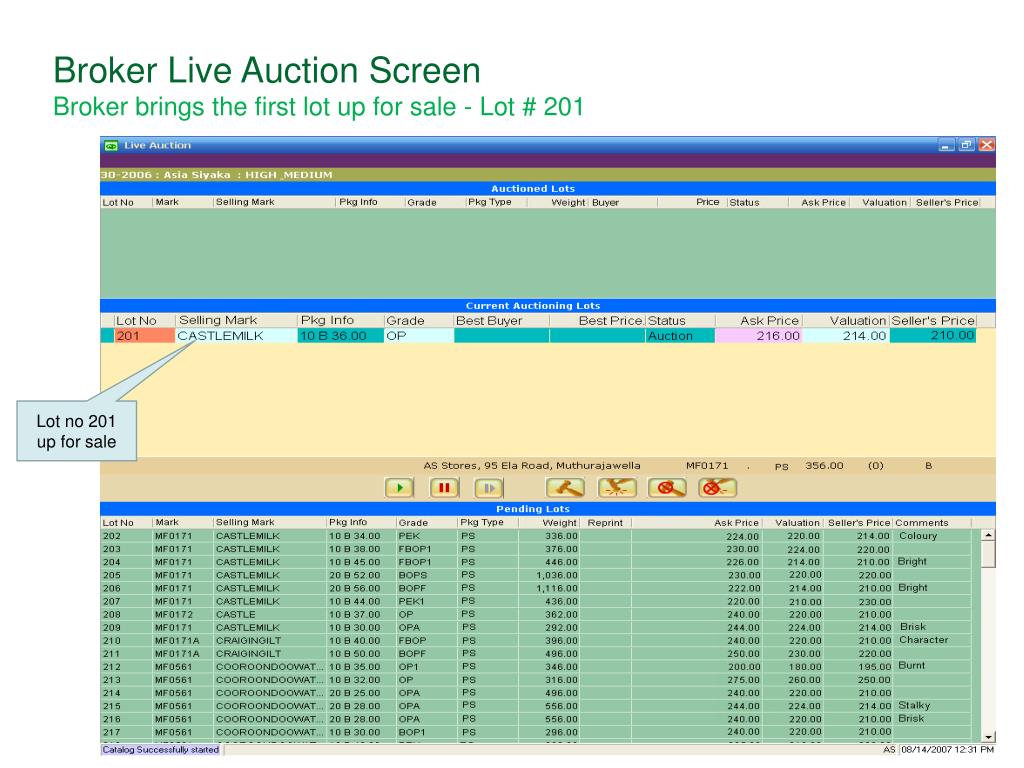1024x768 pixels.
Task: Click the Stalky comment in lot 215 row
Action: (x=914, y=705)
